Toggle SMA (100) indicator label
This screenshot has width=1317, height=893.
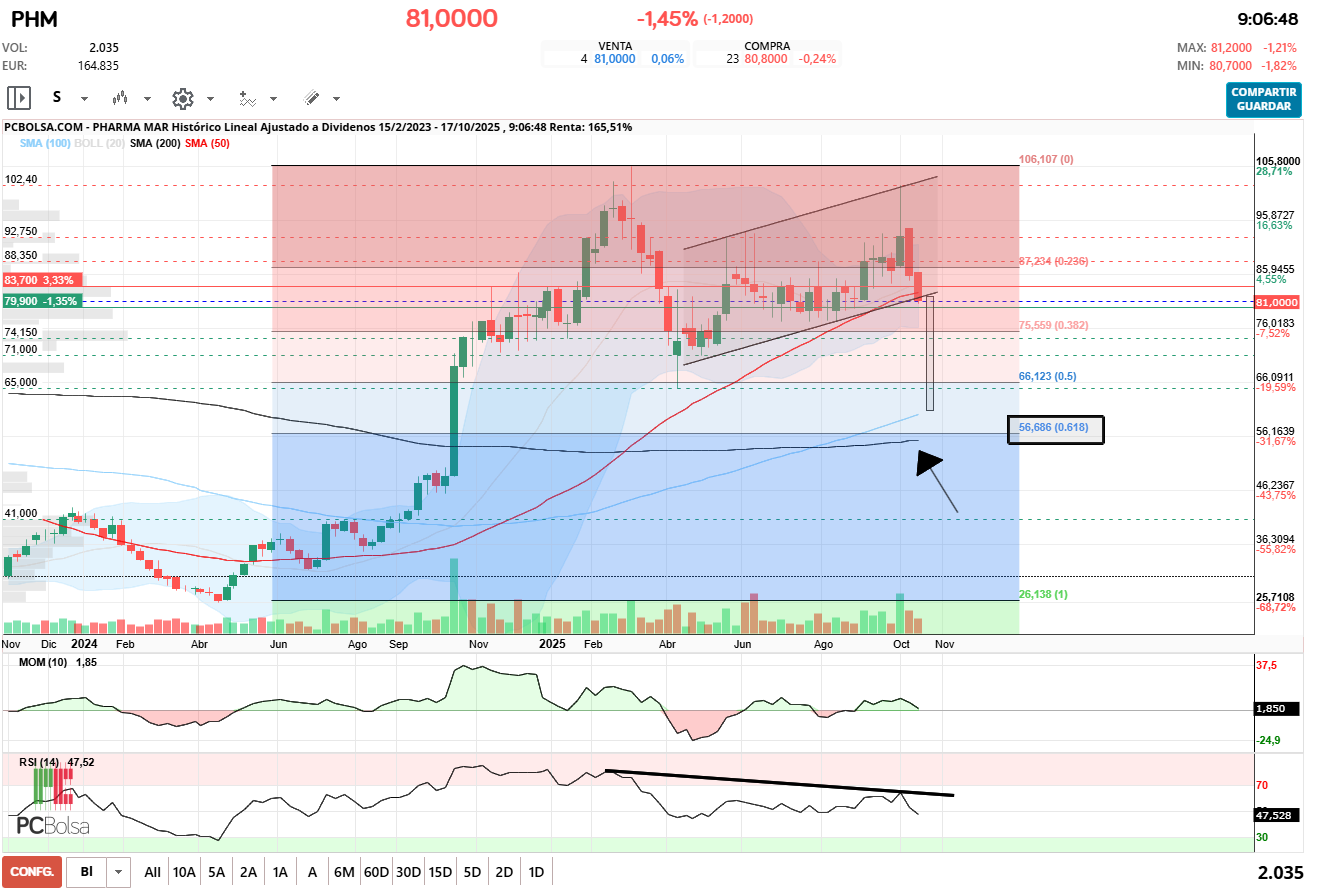click(45, 143)
